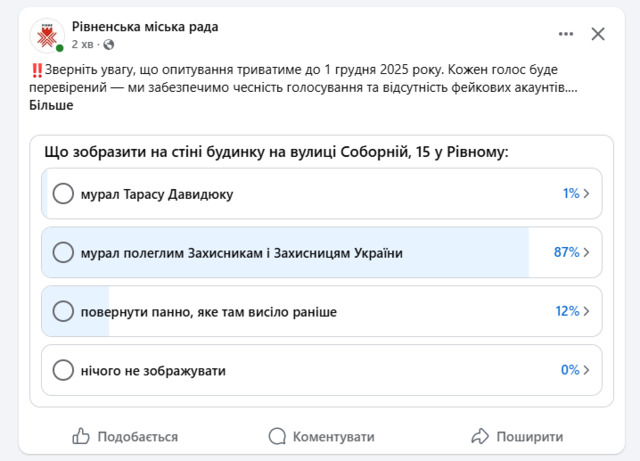
Task: Select radio for мурал полеглим Захисникам
Action: (x=63, y=253)
